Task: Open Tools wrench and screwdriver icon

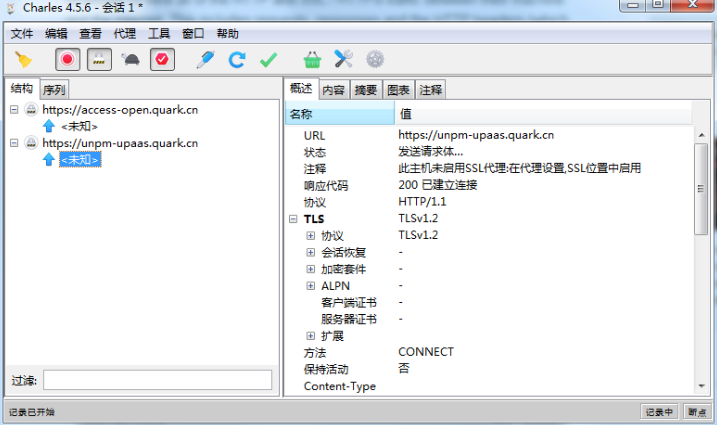Action: (x=343, y=59)
